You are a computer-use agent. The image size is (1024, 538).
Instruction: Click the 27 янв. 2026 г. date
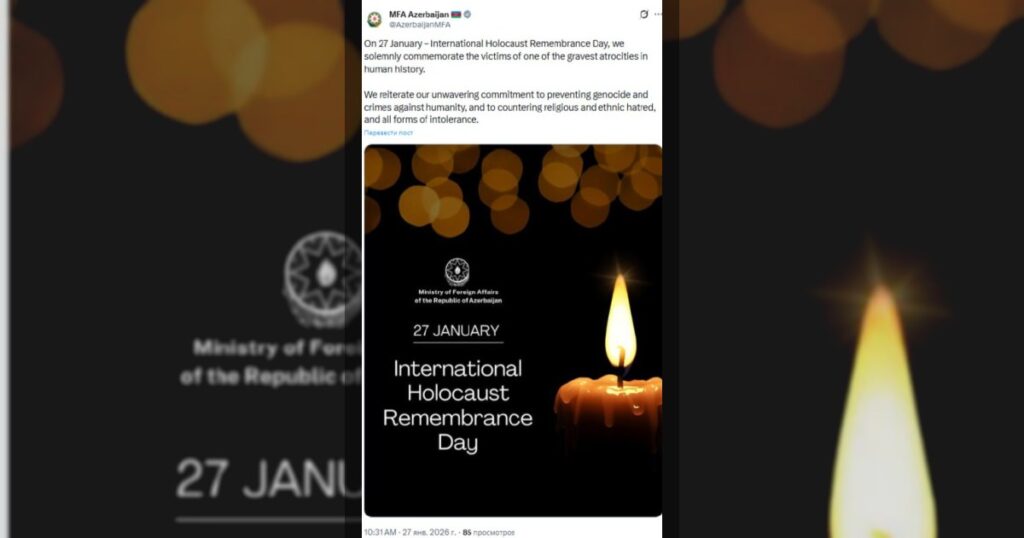click(429, 533)
